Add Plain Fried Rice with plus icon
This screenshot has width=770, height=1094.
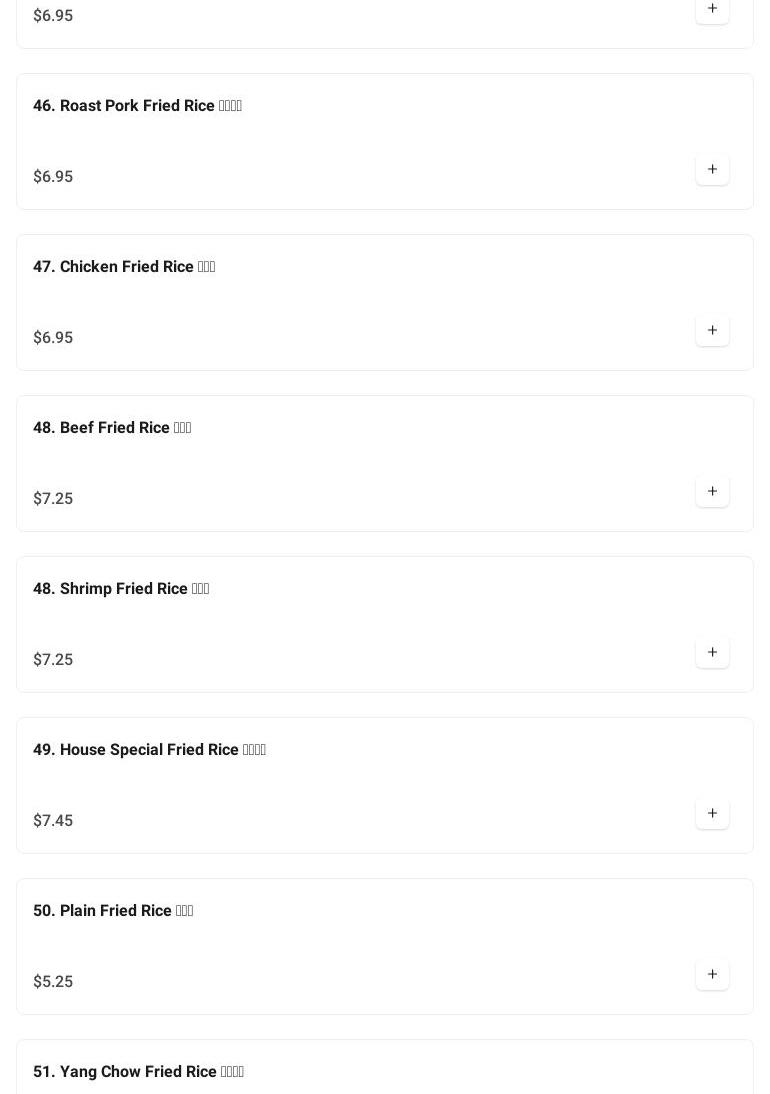(712, 975)
